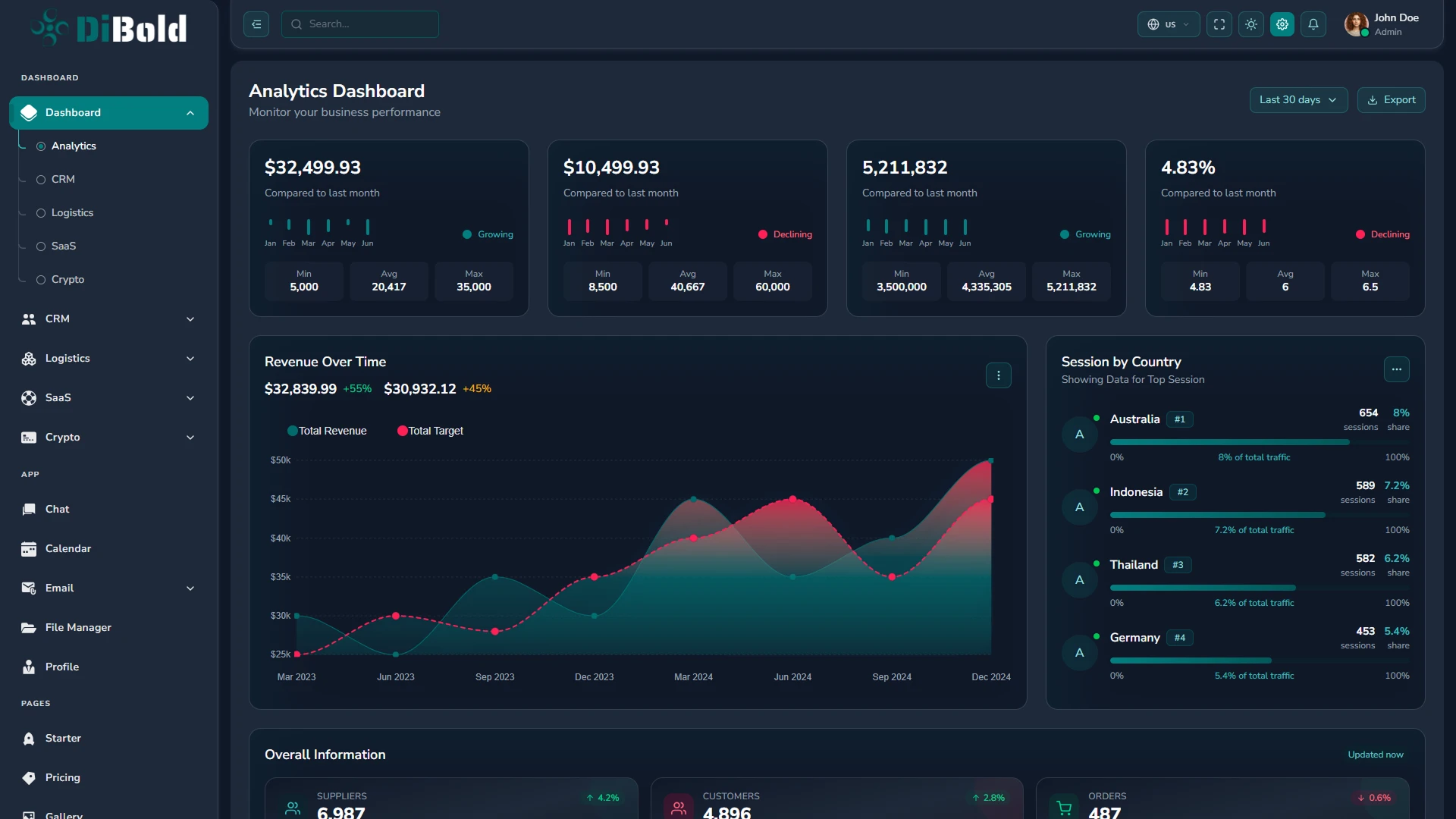This screenshot has width=1456, height=819.
Task: Click John Doe avatar picture
Action: tap(1357, 24)
